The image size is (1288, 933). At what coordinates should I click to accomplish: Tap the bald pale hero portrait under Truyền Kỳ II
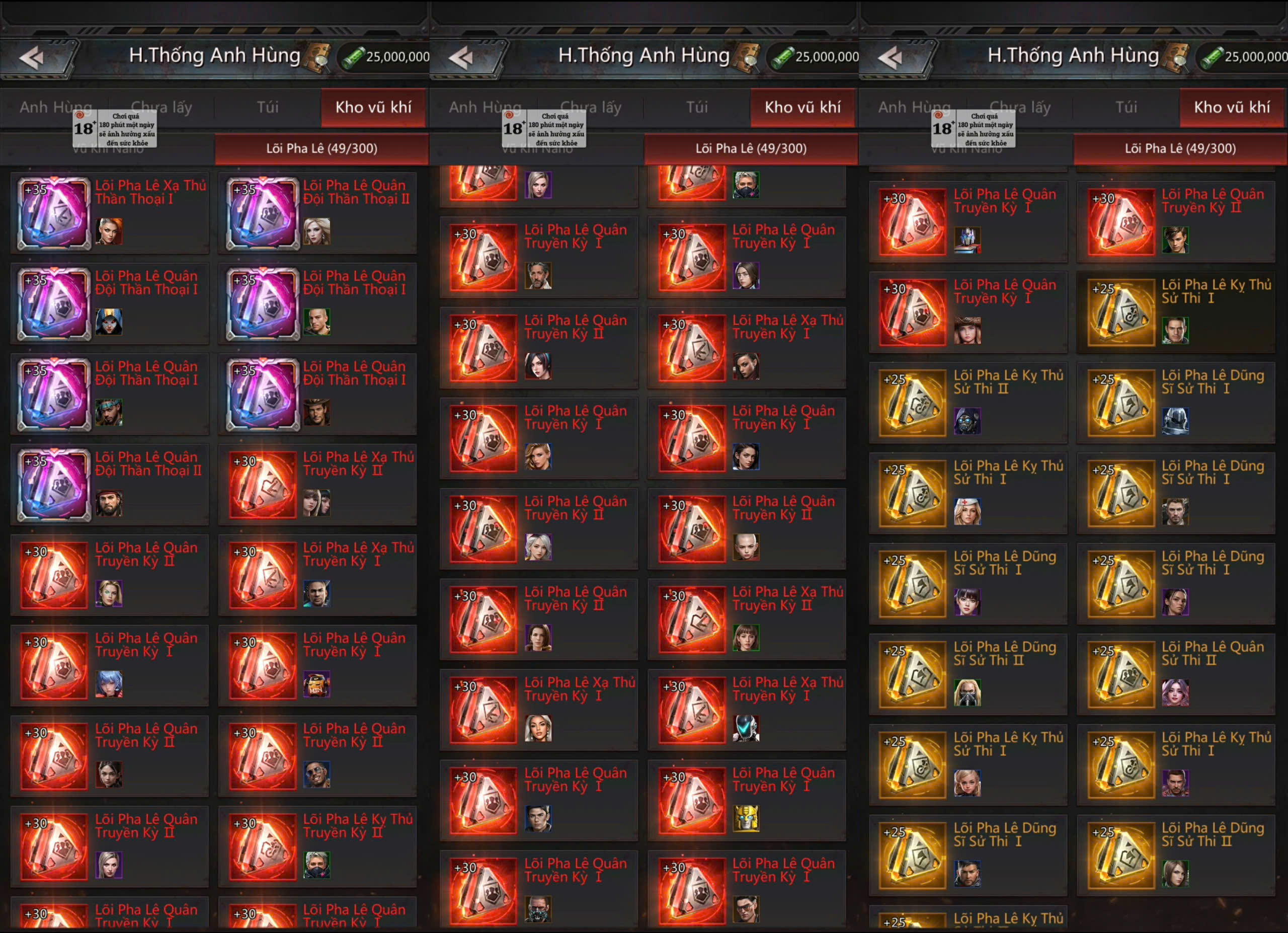[x=745, y=548]
